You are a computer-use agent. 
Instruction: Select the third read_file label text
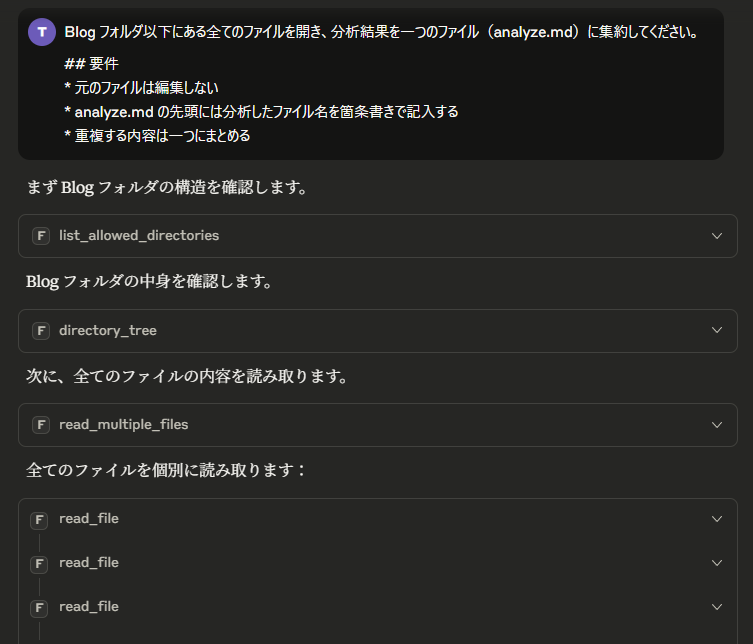click(x=89, y=607)
